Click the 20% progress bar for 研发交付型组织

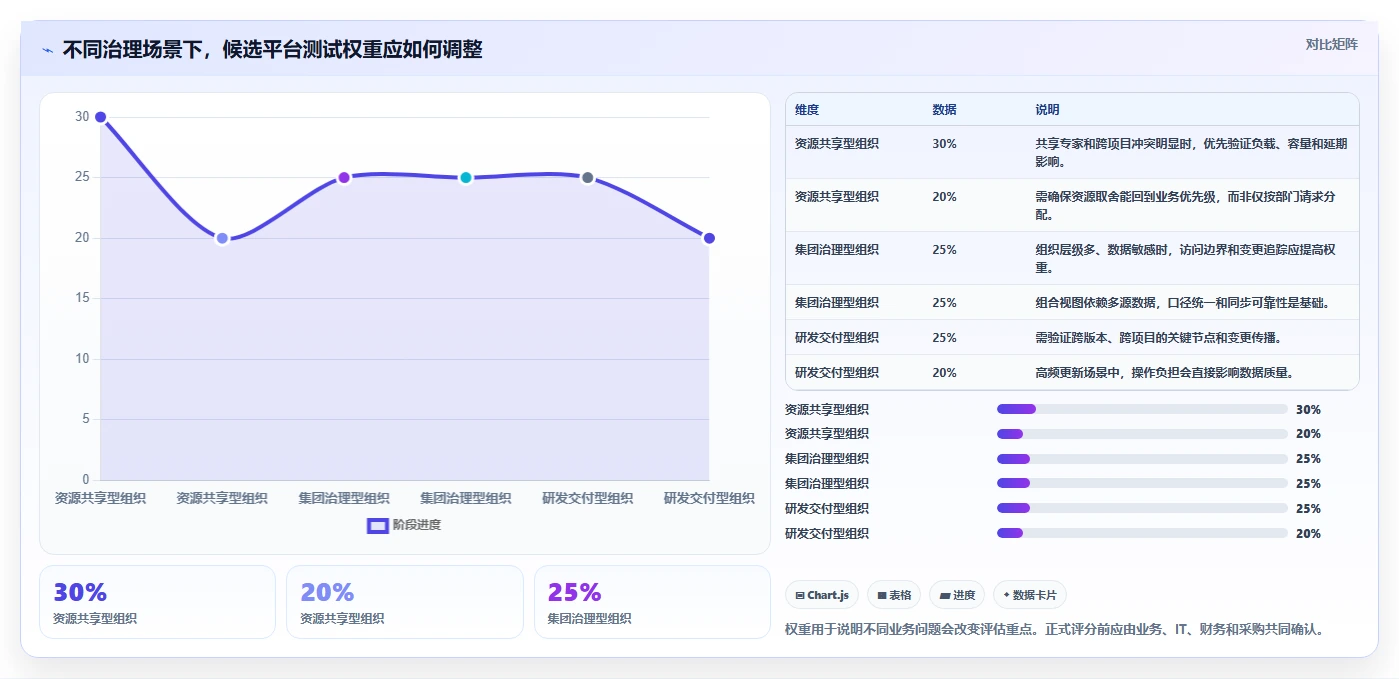point(1142,533)
